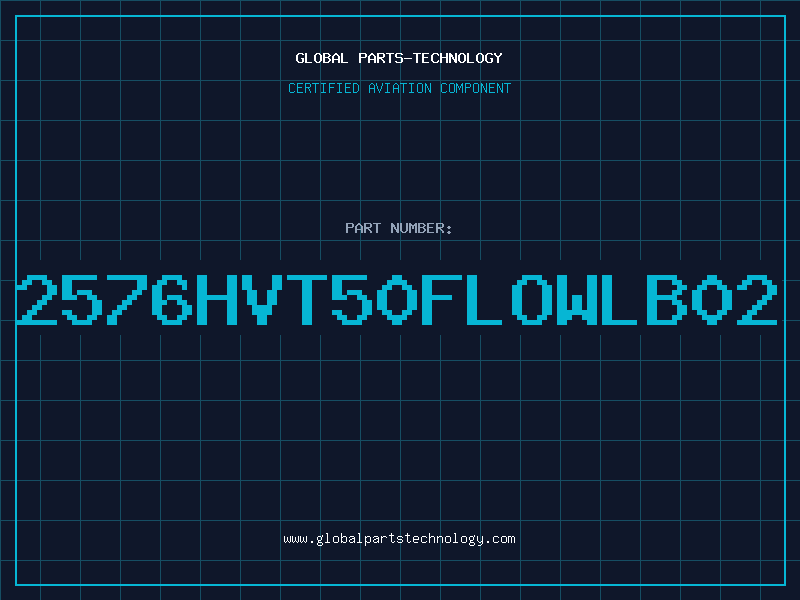Open the www.globalpartstechnology.com website link
Screen dimensions: 800x600
[399, 539]
